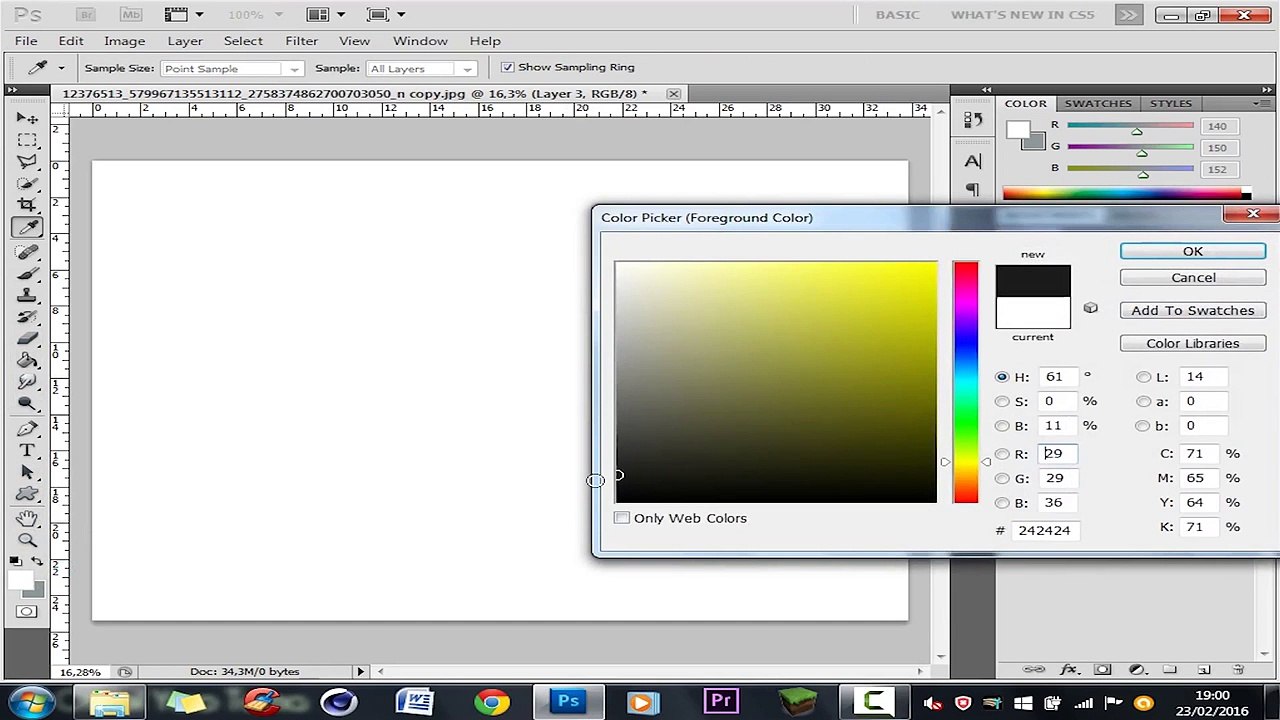Select the Eraser tool

pyautogui.click(x=27, y=340)
